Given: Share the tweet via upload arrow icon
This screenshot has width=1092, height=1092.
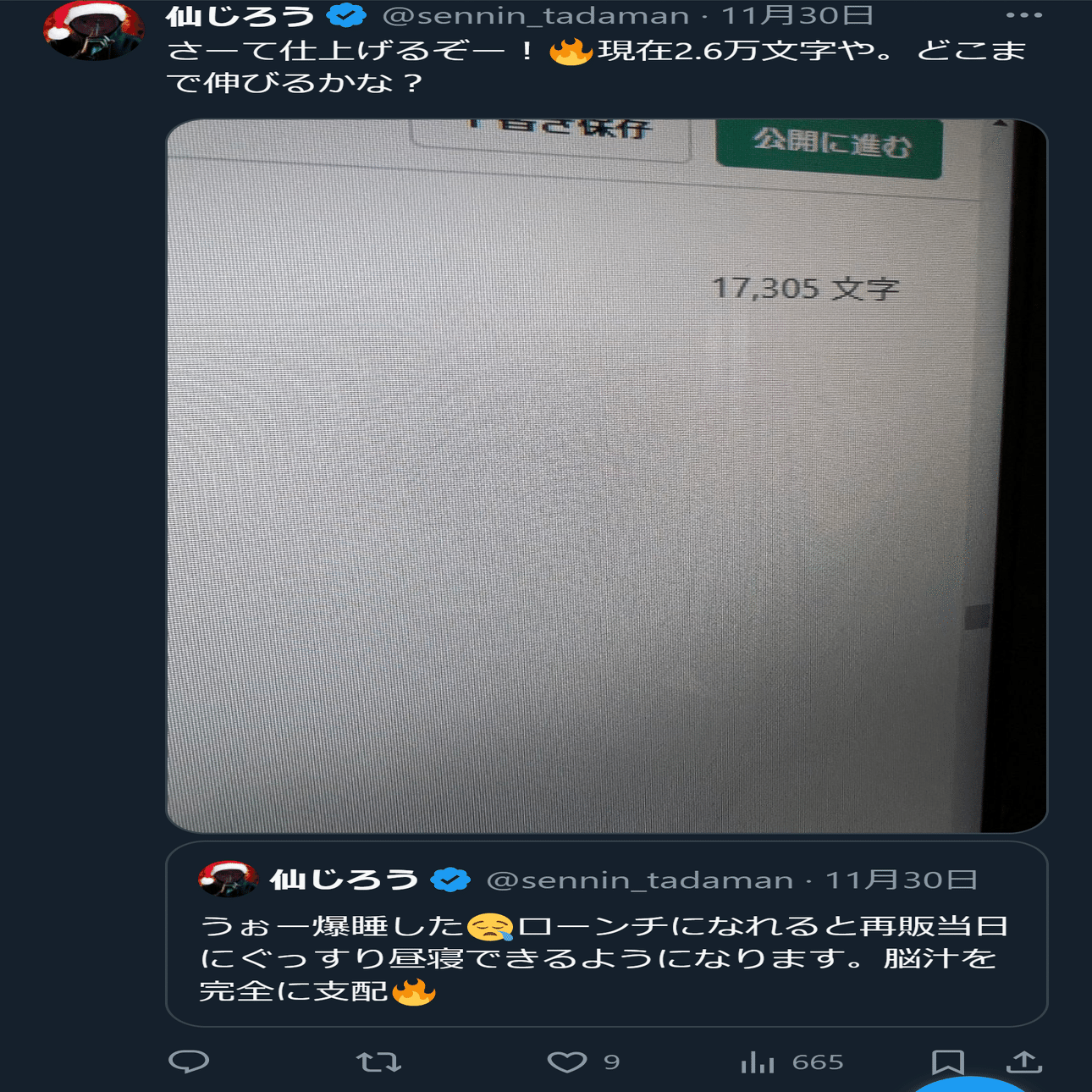Looking at the screenshot, I should pos(1024,1062).
